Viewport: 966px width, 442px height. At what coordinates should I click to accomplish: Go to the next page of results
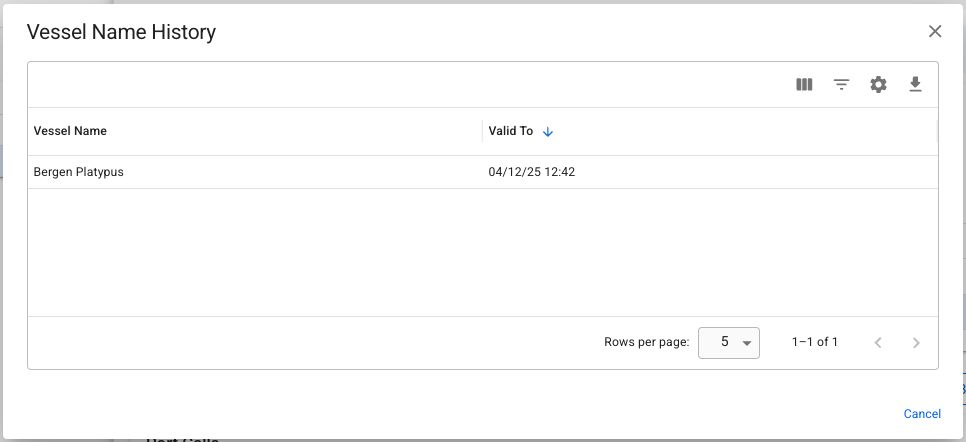point(916,343)
